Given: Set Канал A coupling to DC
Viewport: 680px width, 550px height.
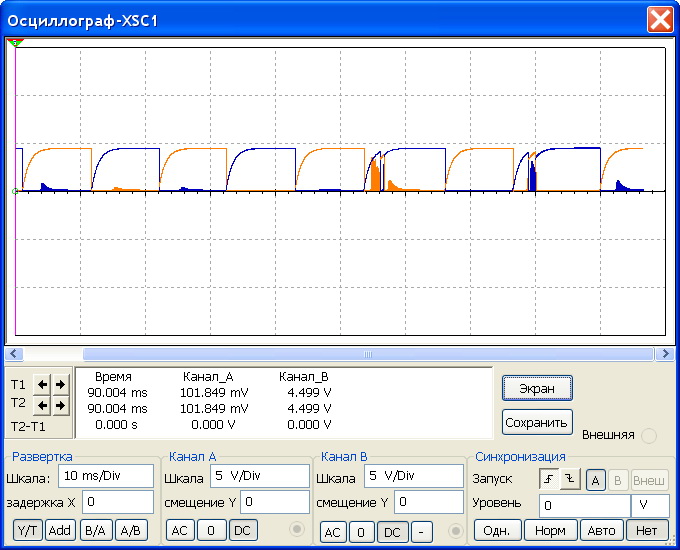Looking at the screenshot, I should [x=243, y=530].
